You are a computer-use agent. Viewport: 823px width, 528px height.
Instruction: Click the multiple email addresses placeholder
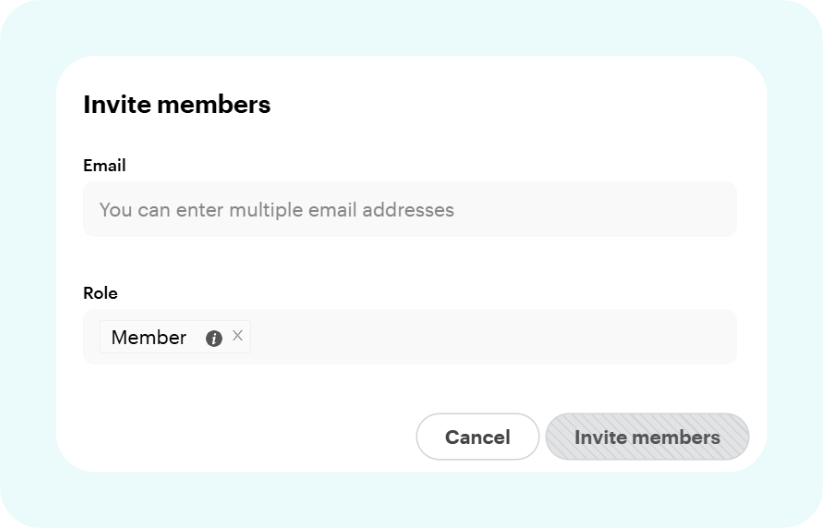pos(277,210)
